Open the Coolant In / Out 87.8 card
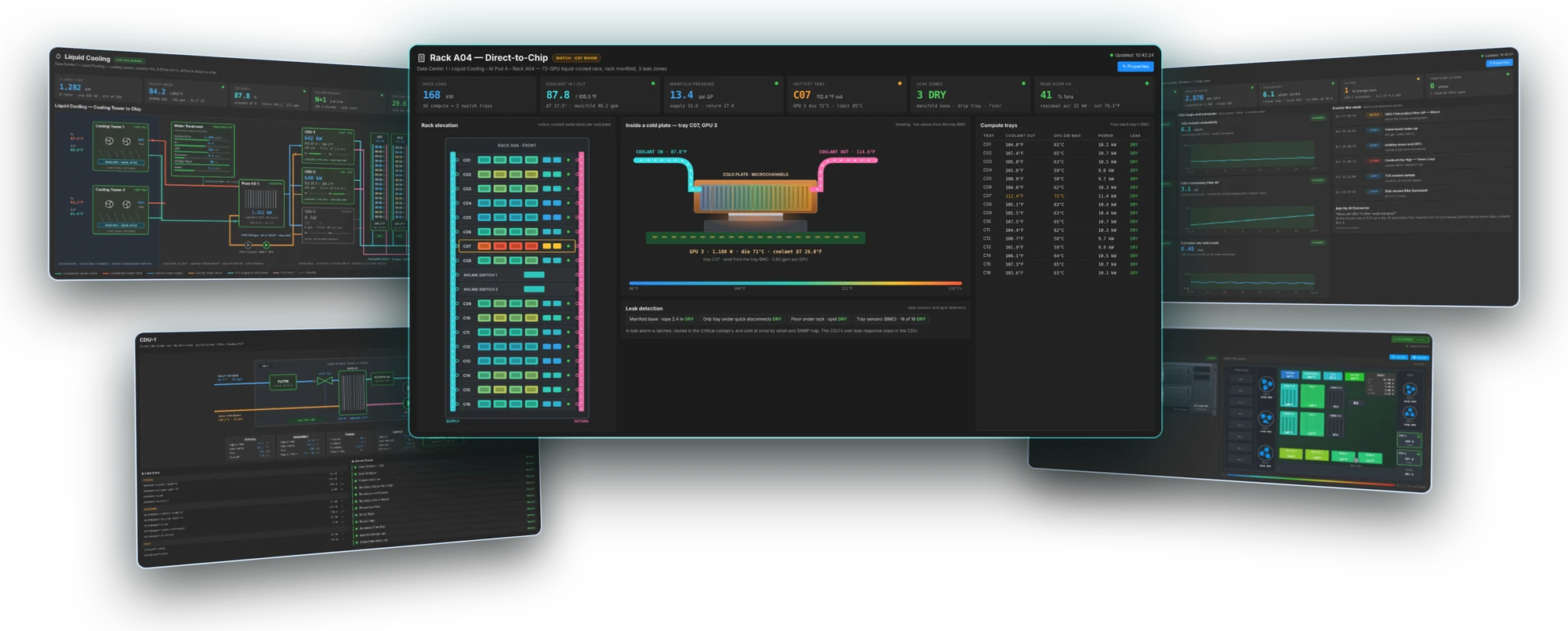 coord(601,95)
